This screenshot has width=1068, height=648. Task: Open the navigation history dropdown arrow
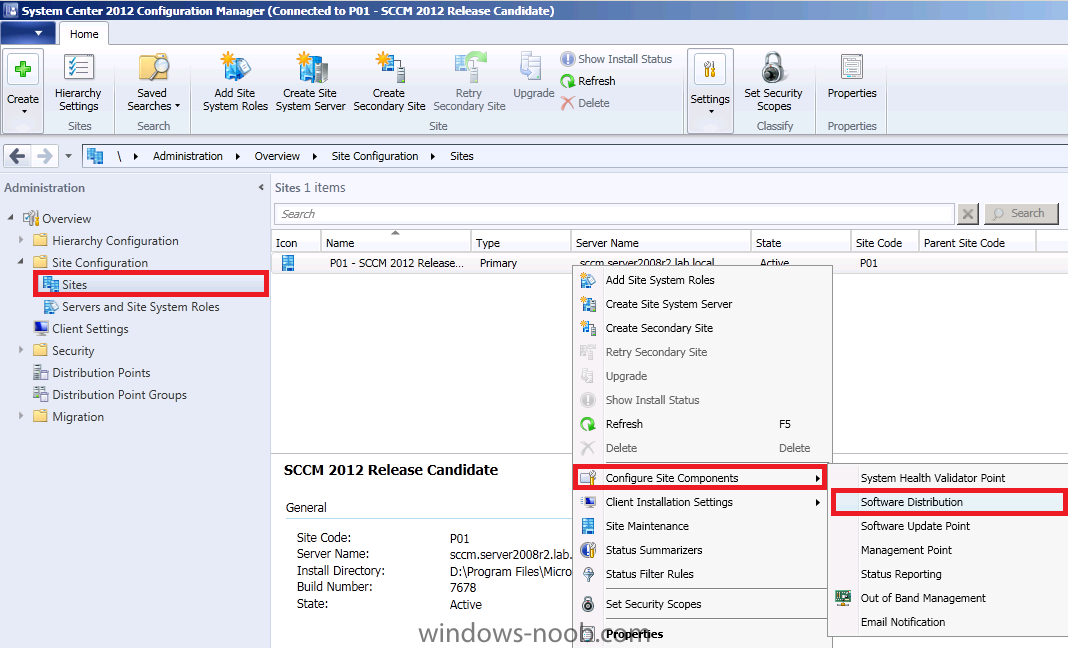point(68,156)
